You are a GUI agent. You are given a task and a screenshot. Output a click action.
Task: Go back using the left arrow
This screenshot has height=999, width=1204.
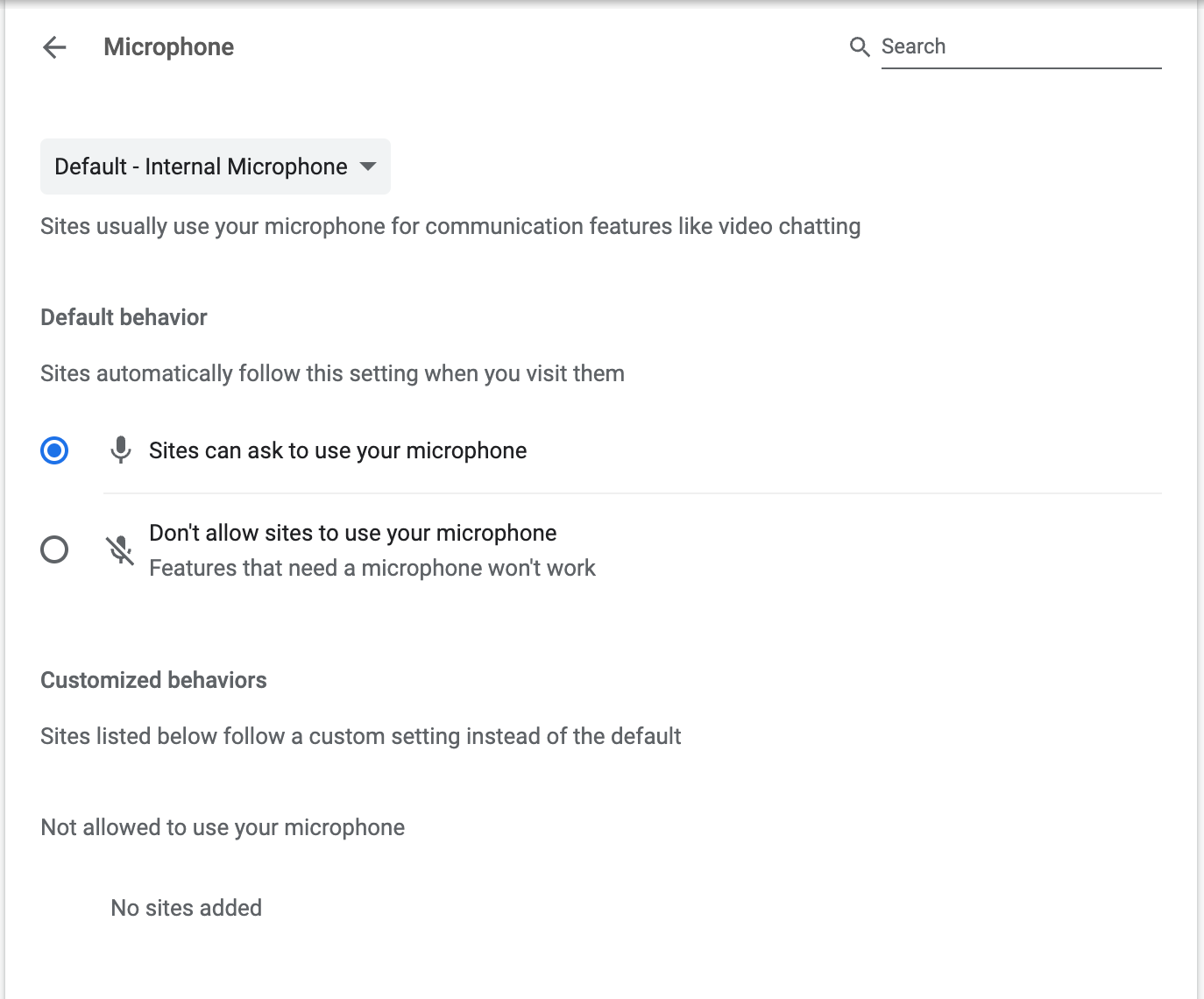tap(54, 47)
